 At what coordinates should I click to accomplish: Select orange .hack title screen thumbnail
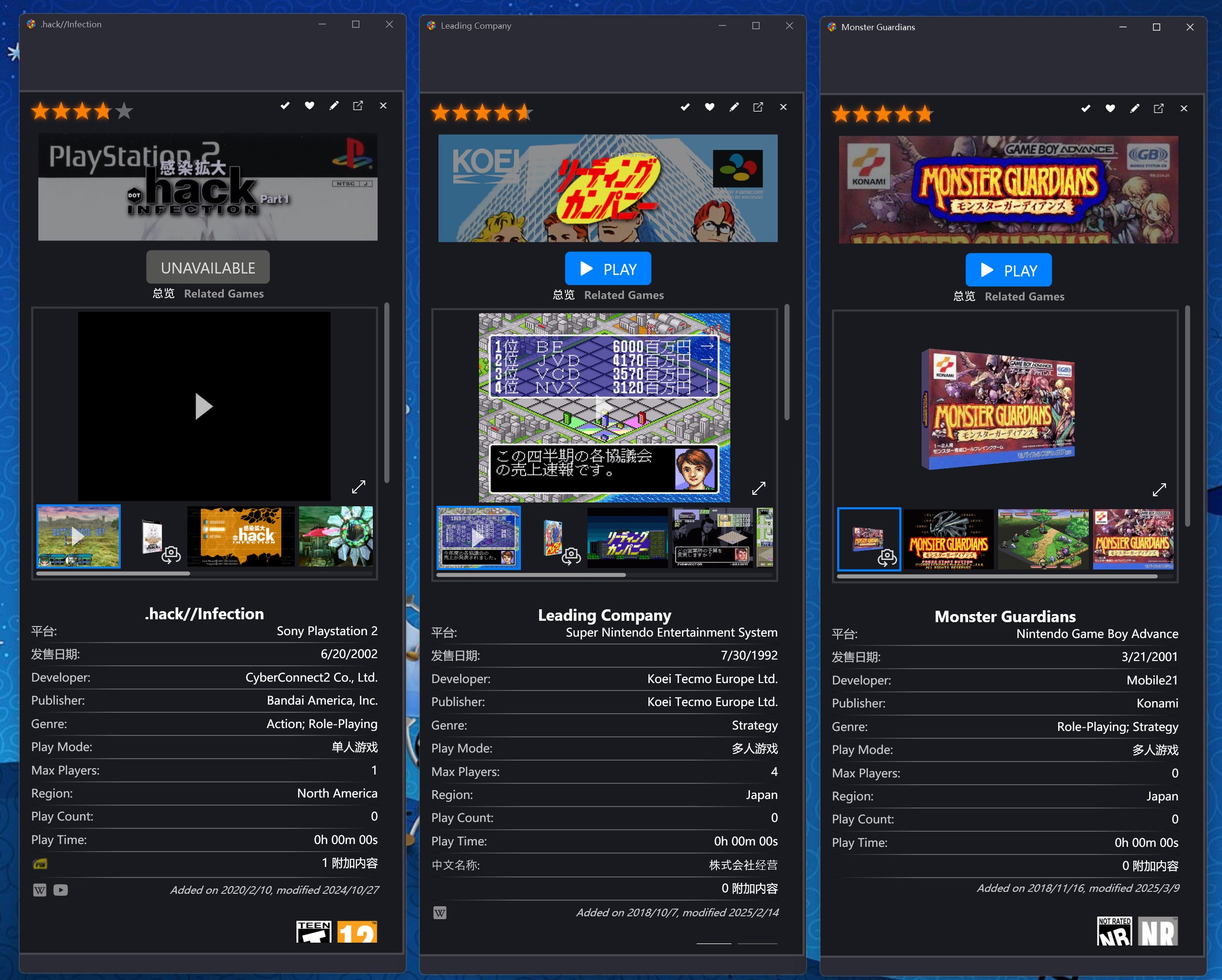click(241, 537)
